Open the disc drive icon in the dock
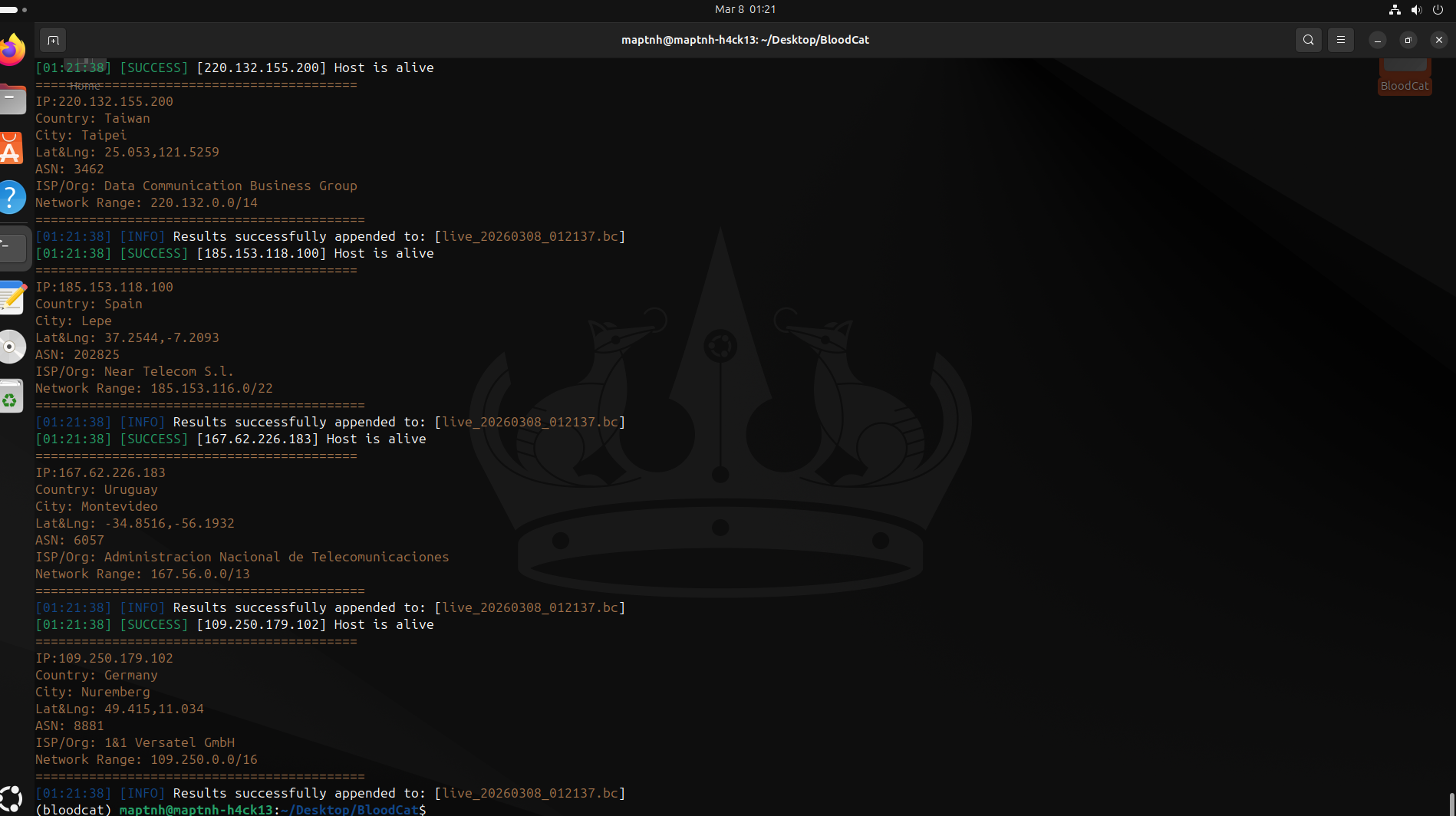1456x816 pixels. coord(12,347)
